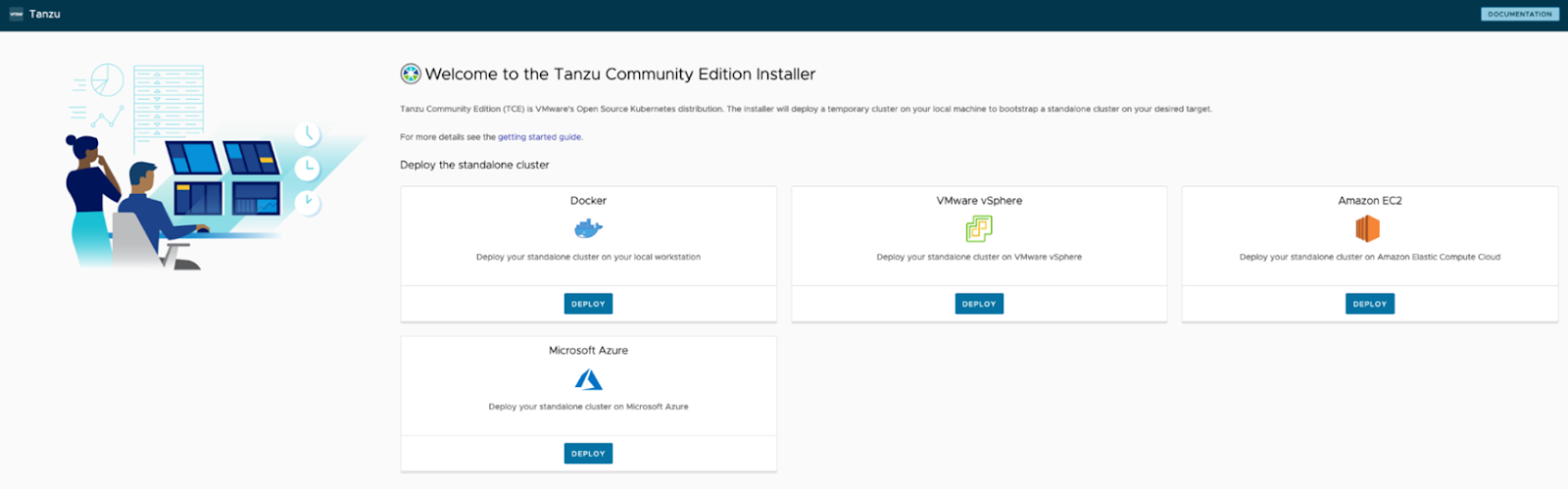Select the VMware vSphere card title
This screenshot has height=489, width=1568.
coord(979,201)
